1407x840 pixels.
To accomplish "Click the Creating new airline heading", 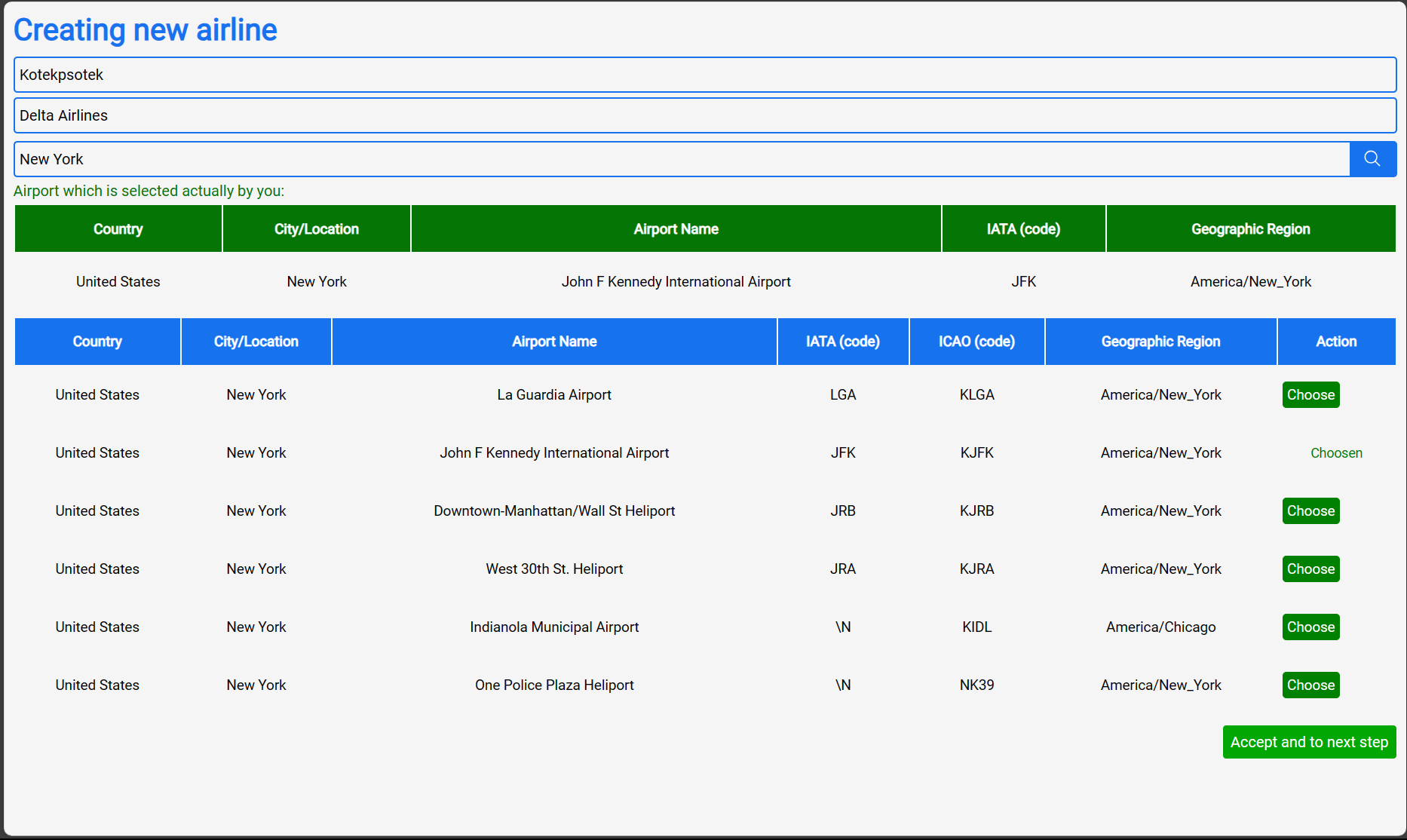I will click(x=146, y=30).
